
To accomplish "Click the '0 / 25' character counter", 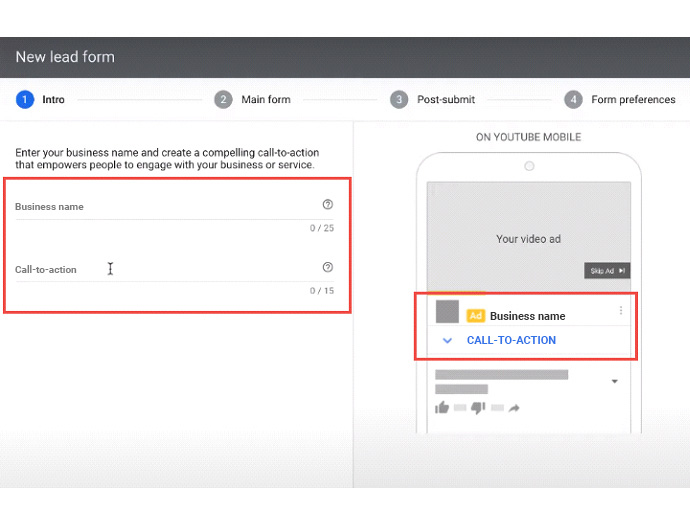I will click(x=322, y=228).
